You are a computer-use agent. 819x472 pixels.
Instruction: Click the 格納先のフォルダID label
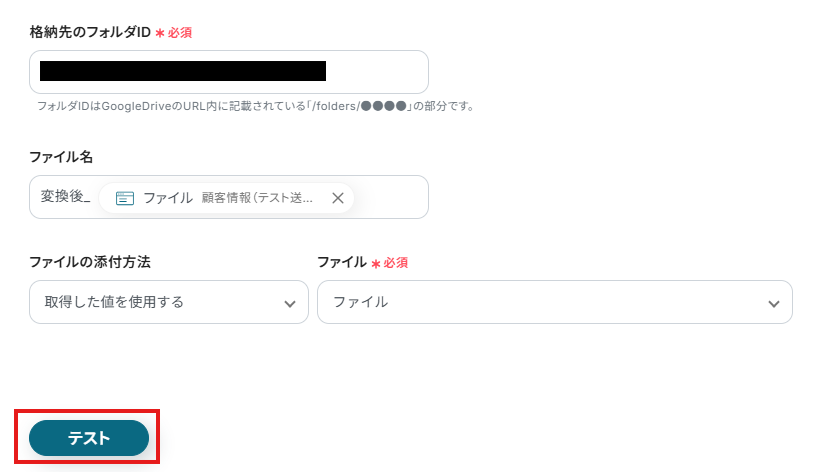point(90,32)
